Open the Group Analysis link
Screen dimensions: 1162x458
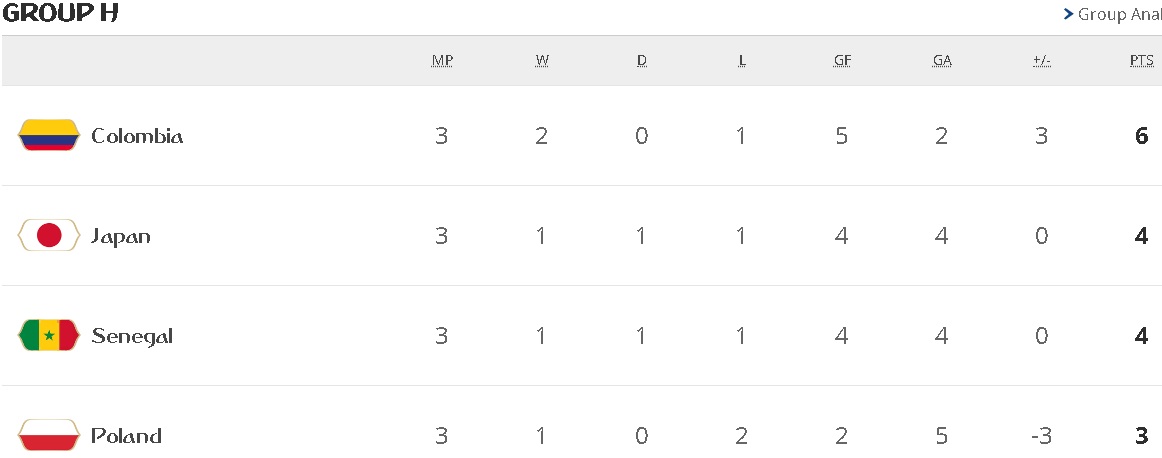click(x=1115, y=14)
